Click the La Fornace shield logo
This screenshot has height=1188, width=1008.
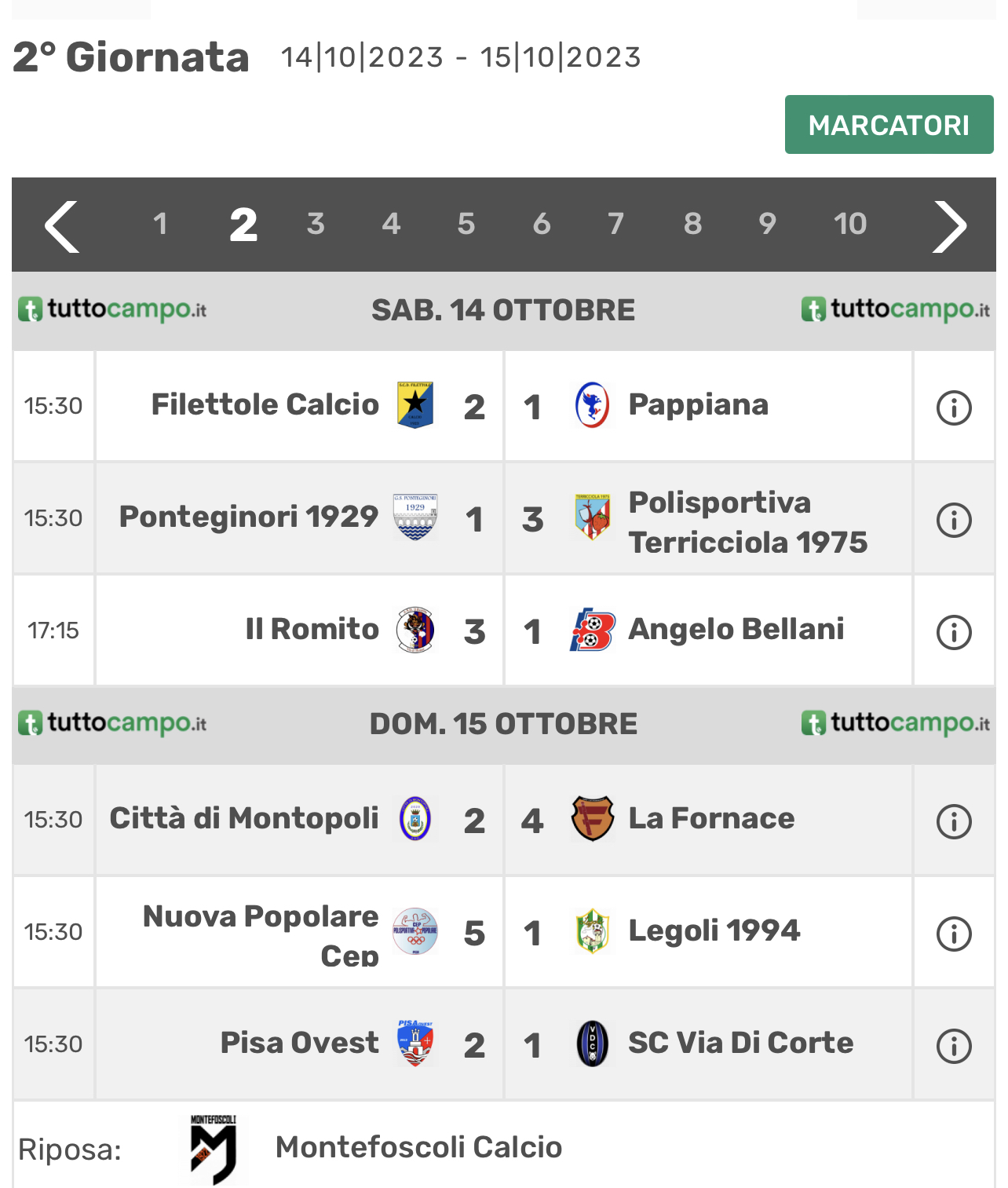coord(592,818)
